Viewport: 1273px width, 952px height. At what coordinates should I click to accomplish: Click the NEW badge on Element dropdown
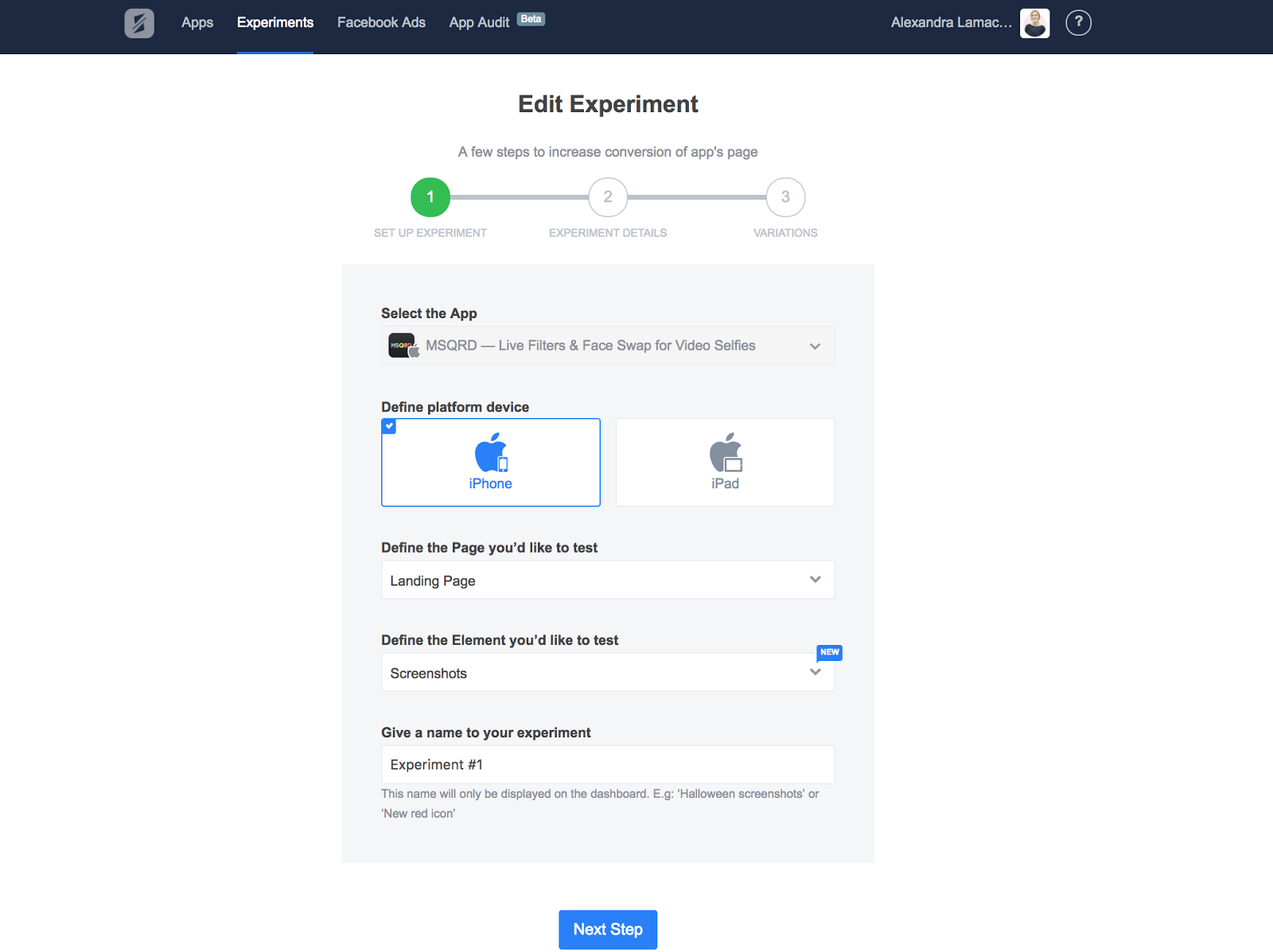(829, 653)
